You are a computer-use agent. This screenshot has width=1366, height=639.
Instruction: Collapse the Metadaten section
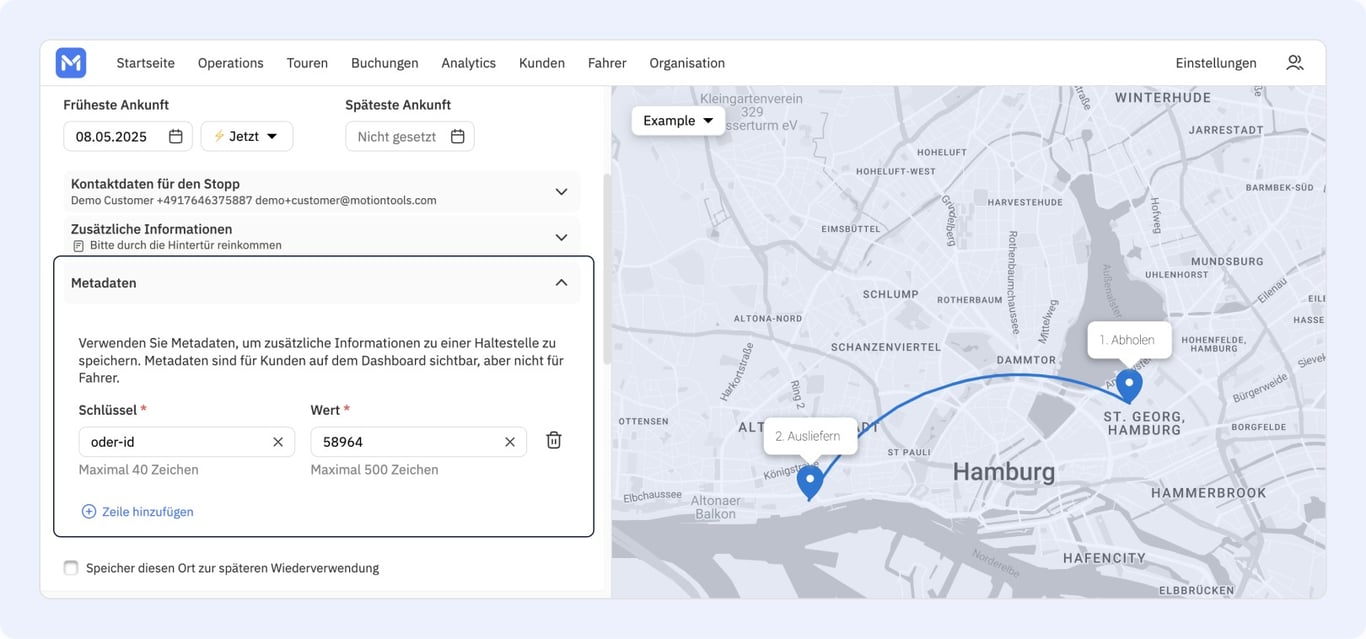pyautogui.click(x=322, y=283)
